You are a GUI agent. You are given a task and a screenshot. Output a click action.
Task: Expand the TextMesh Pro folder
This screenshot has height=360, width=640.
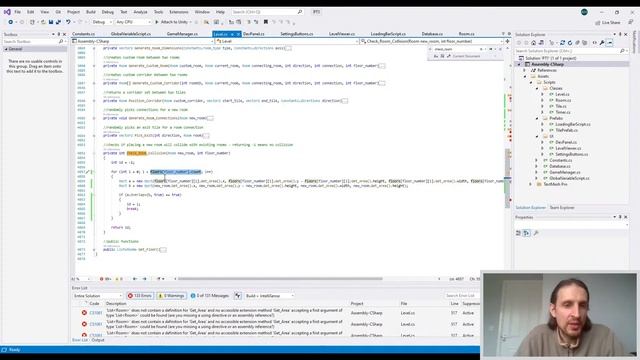531,184
